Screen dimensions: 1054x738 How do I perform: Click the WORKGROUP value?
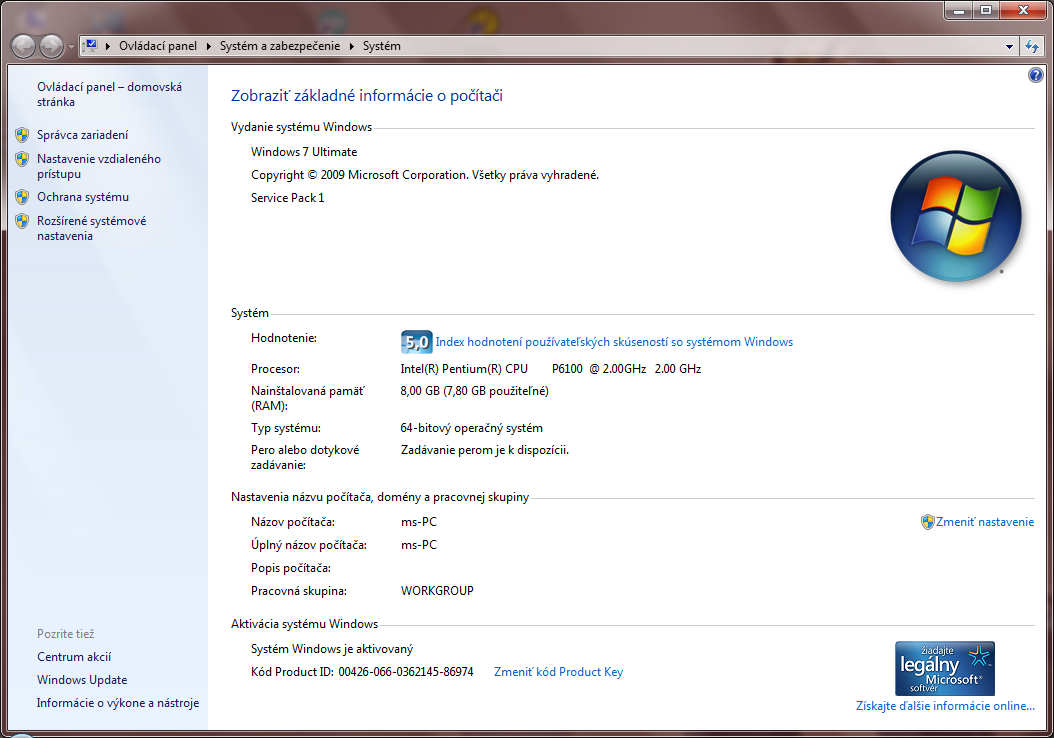point(437,591)
